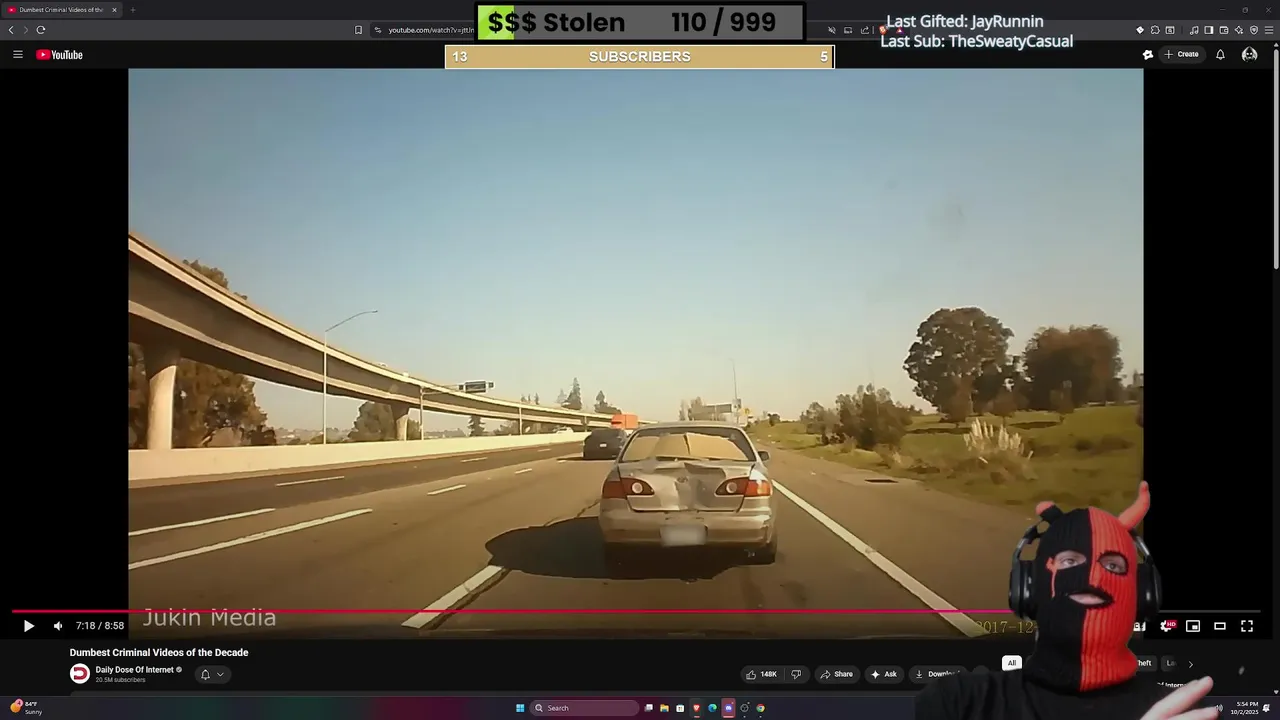Click the Share button under the video

point(837,674)
